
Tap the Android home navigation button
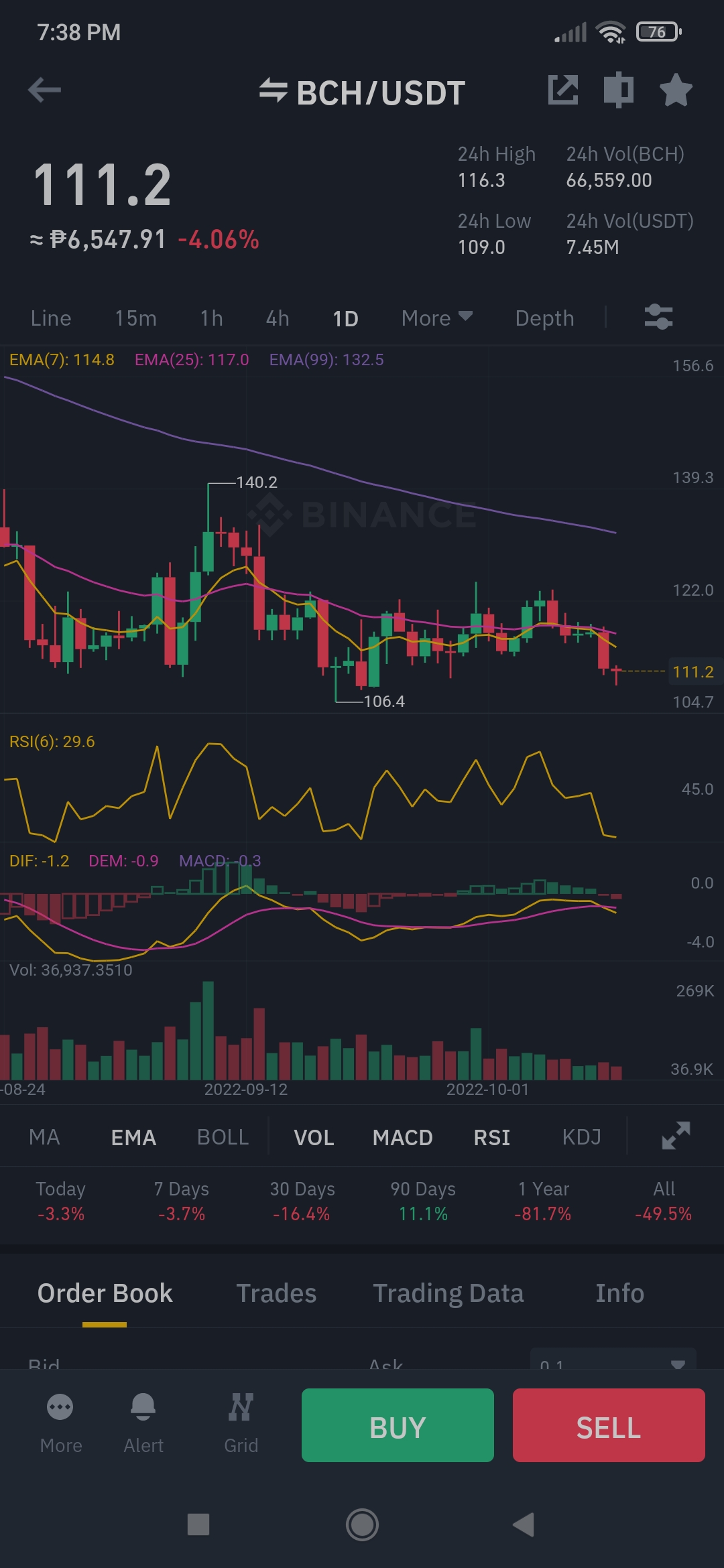pyautogui.click(x=362, y=1524)
